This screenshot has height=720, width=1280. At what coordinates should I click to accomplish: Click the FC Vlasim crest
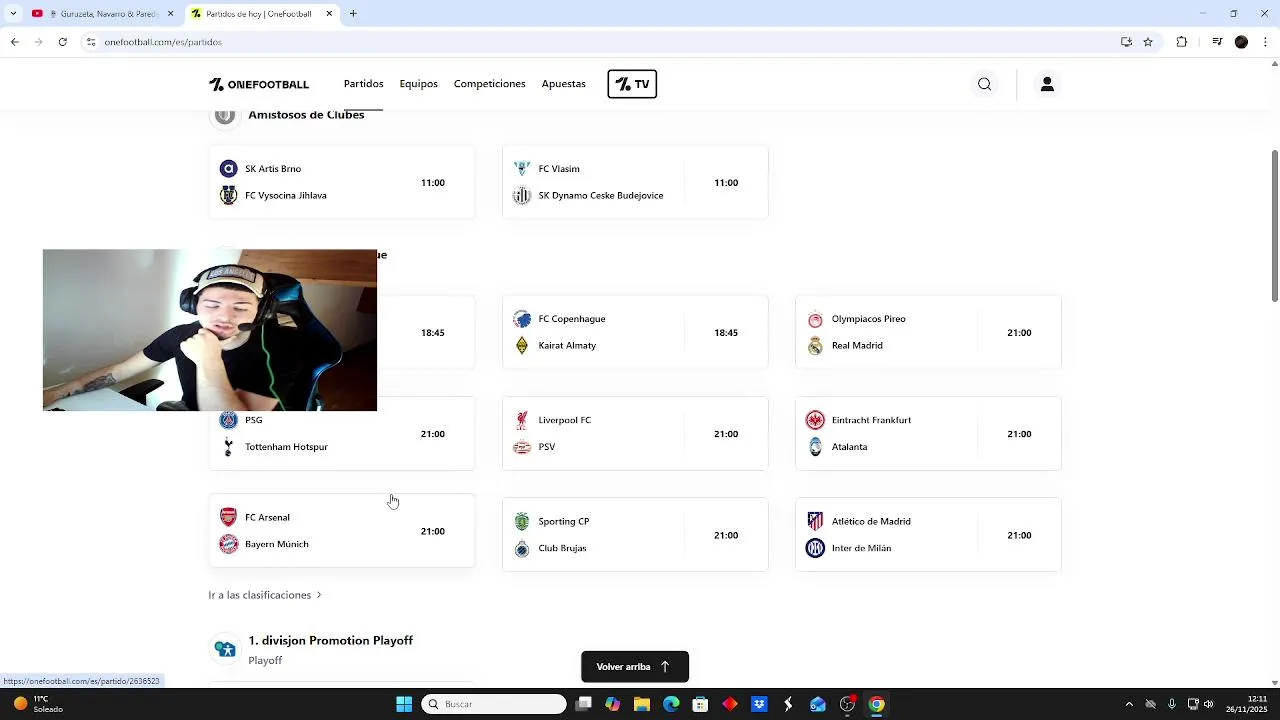click(522, 169)
